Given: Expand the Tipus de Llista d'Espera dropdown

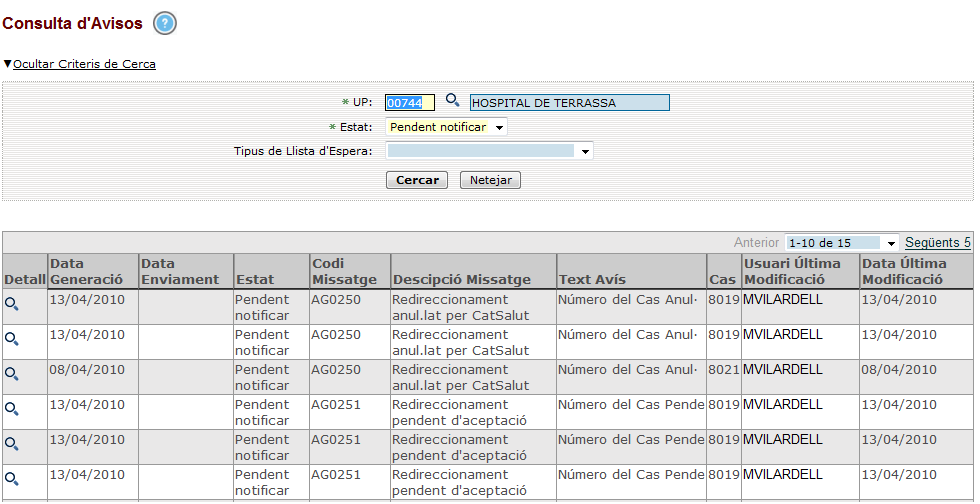Looking at the screenshot, I should point(489,151).
